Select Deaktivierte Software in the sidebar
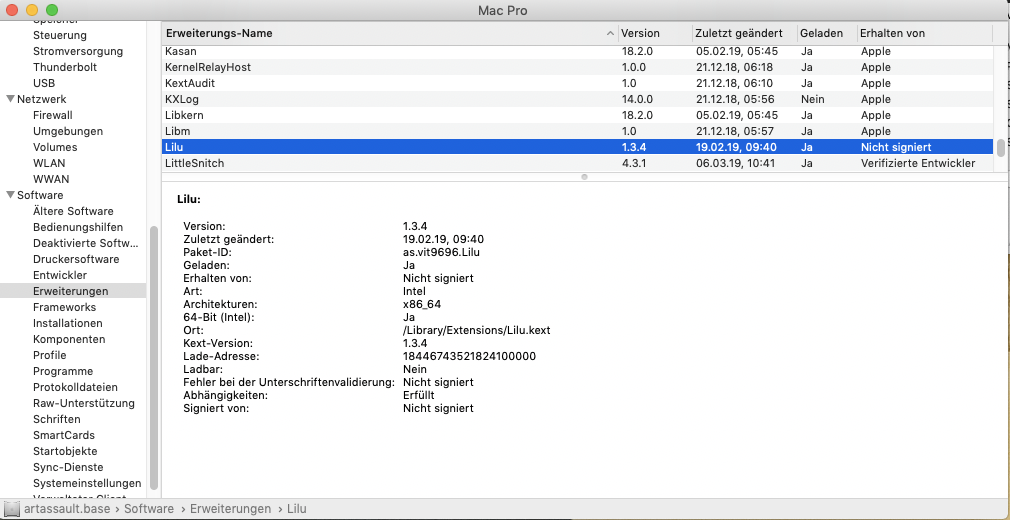This screenshot has width=1010, height=520. coord(86,243)
